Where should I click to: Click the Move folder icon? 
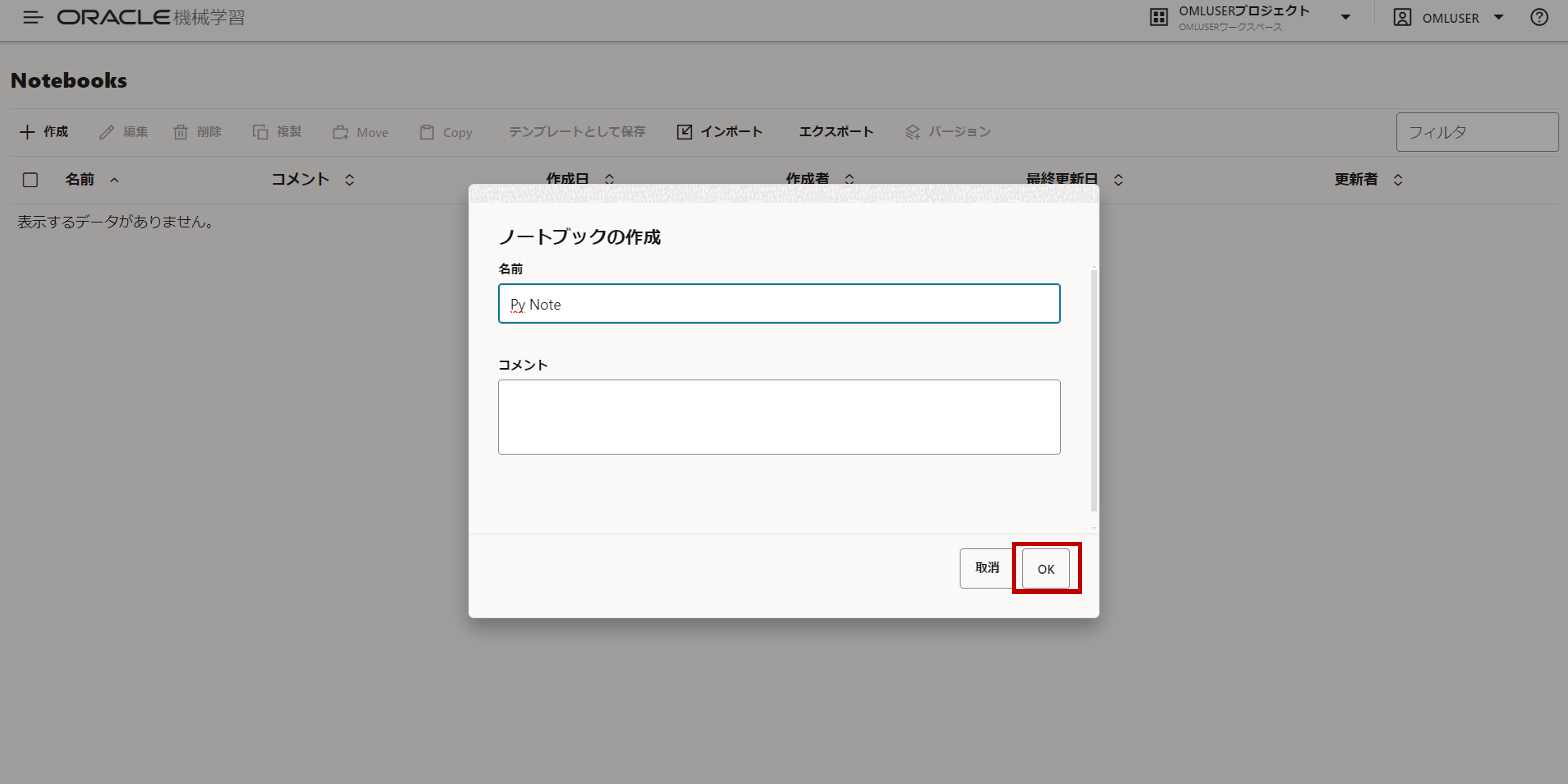click(x=340, y=132)
